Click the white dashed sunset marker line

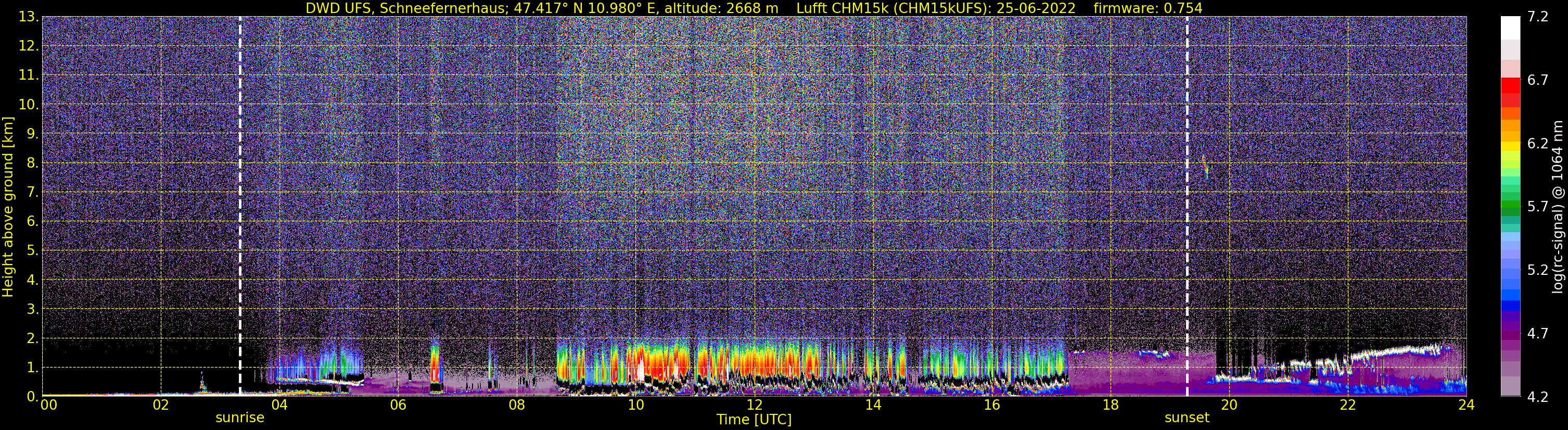click(1187, 206)
